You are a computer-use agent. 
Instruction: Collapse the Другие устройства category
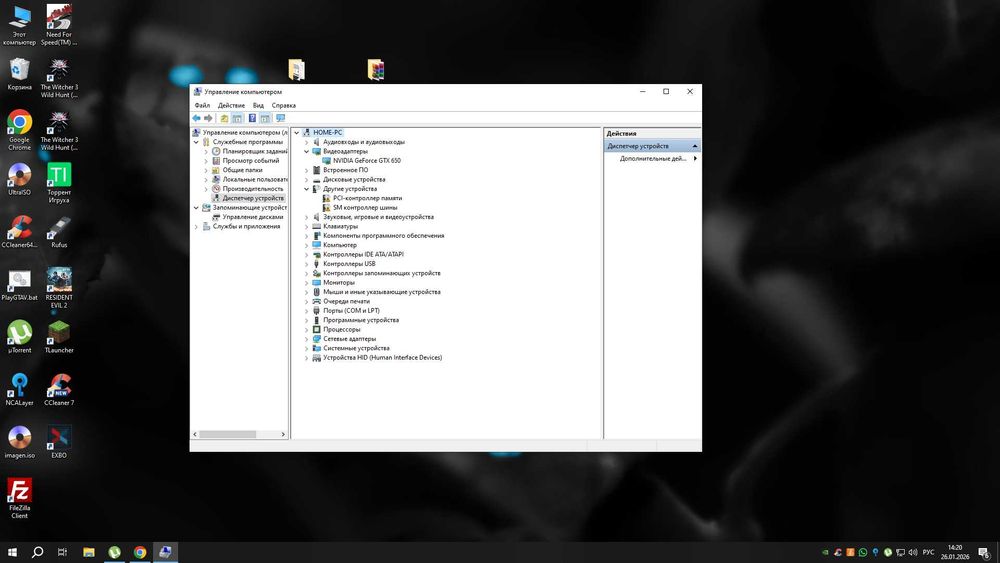307,189
